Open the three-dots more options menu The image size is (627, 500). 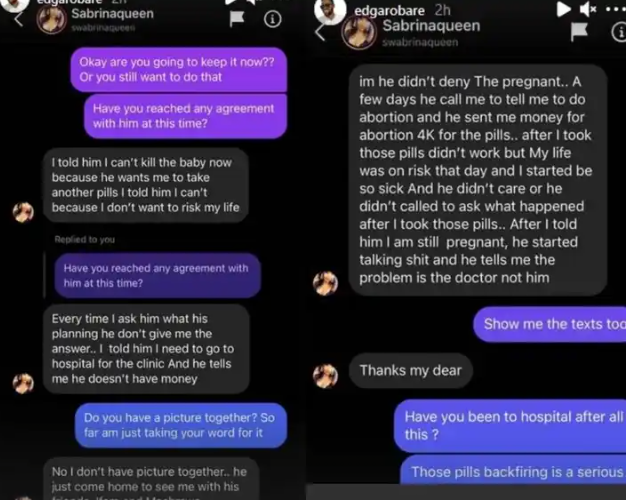[x=615, y=9]
